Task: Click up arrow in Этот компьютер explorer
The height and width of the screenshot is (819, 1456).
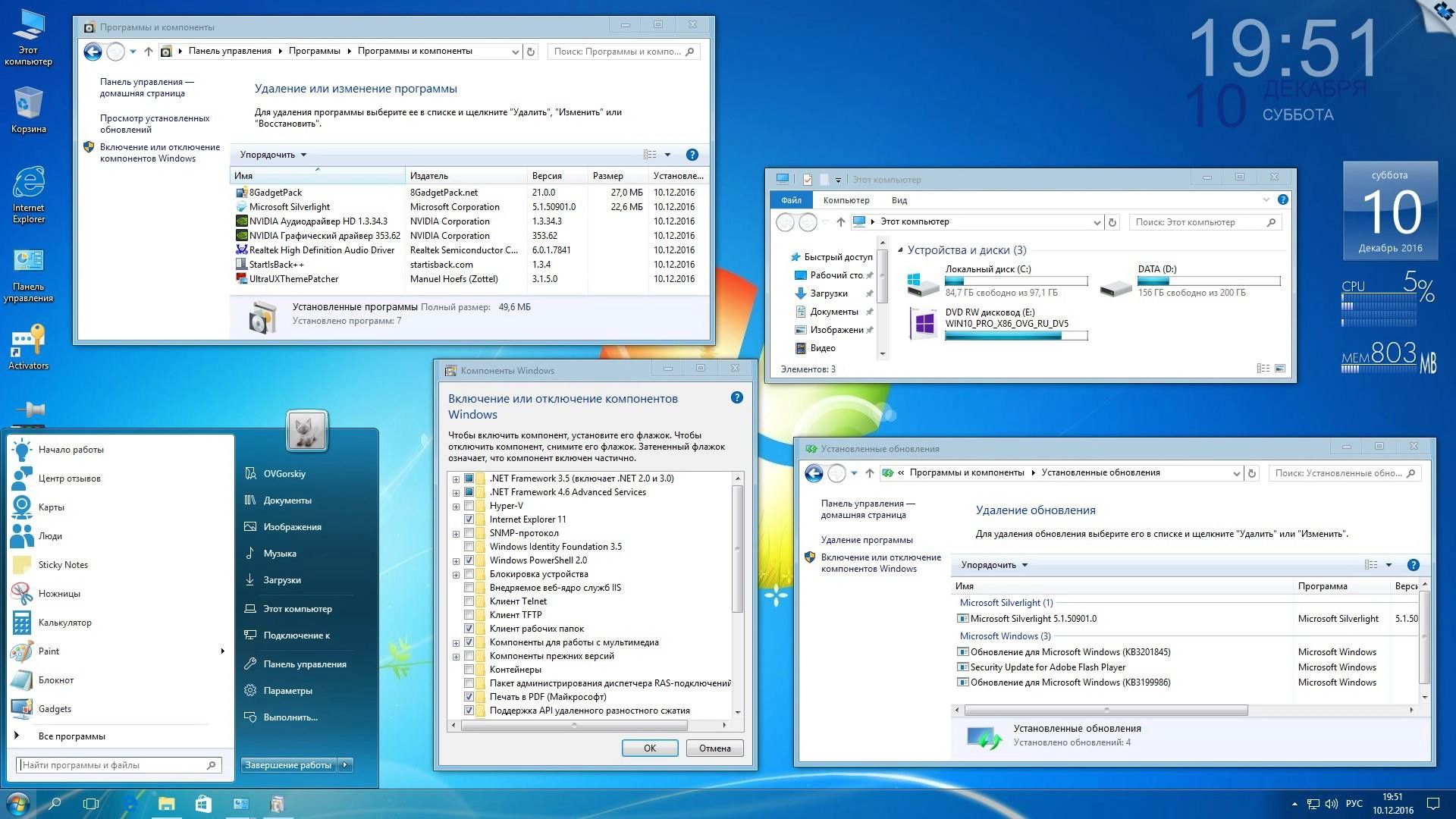Action: coord(840,222)
